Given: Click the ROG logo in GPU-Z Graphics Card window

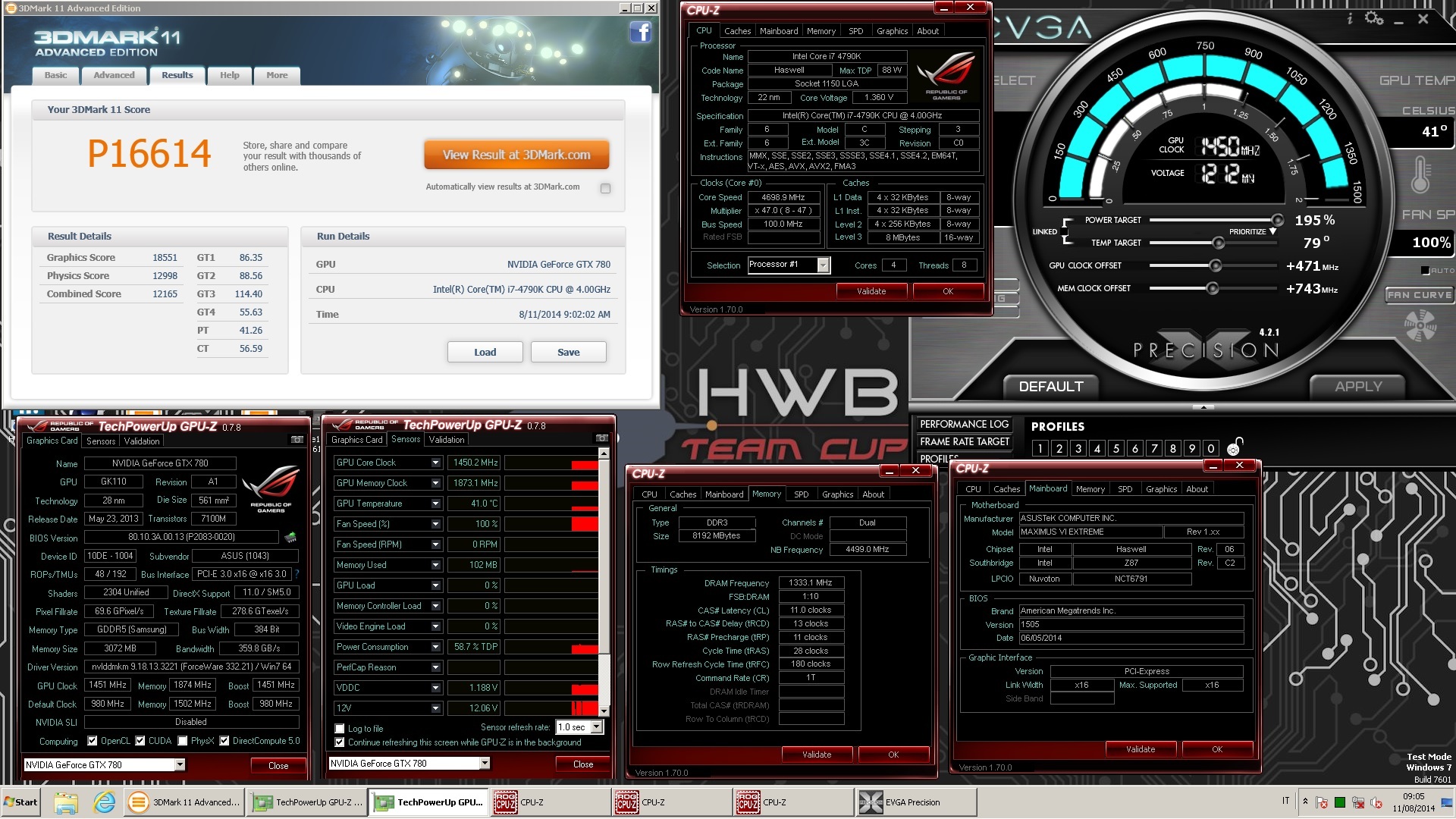Looking at the screenshot, I should pos(271,489).
